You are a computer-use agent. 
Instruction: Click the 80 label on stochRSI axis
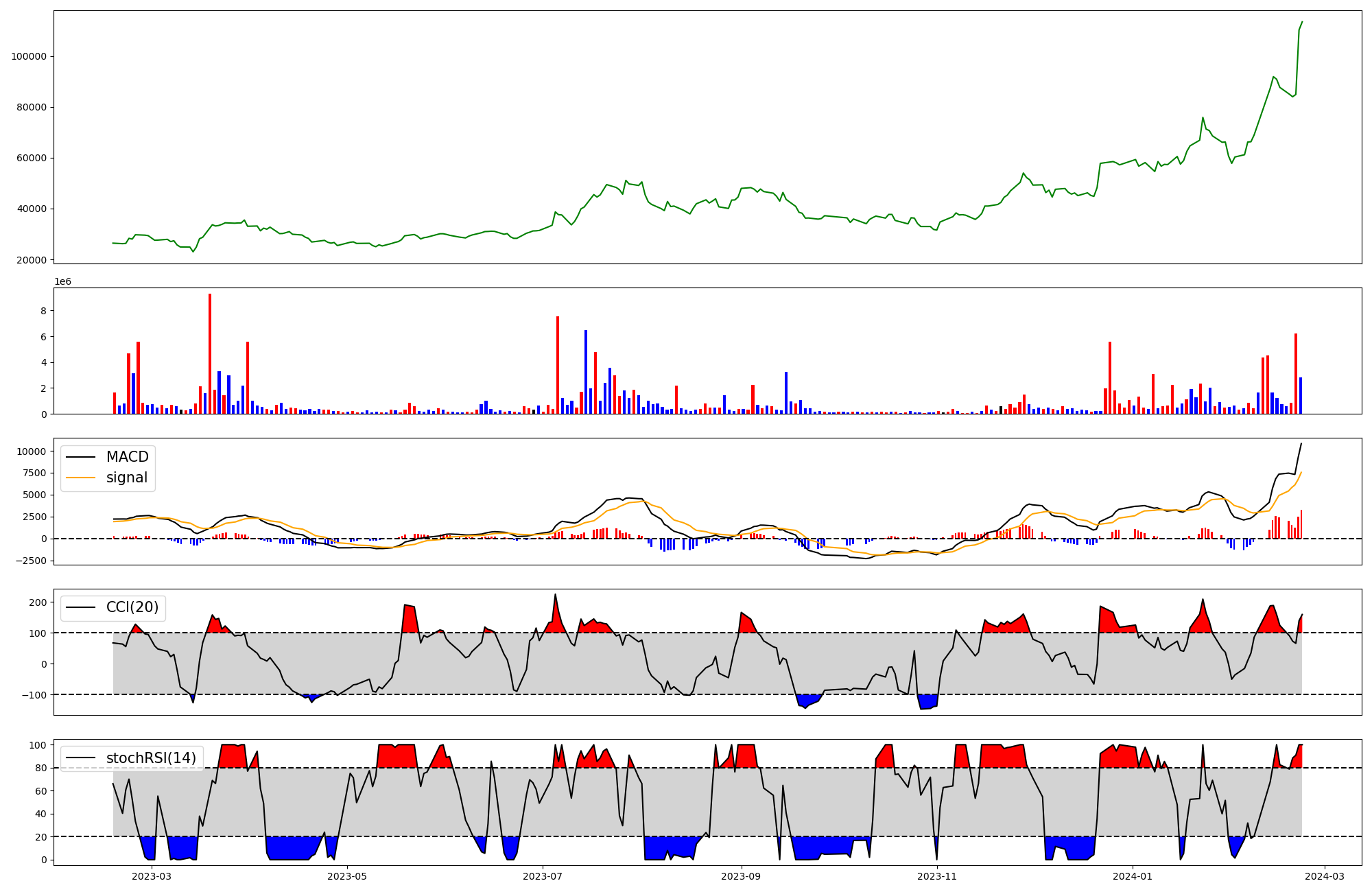(41, 768)
